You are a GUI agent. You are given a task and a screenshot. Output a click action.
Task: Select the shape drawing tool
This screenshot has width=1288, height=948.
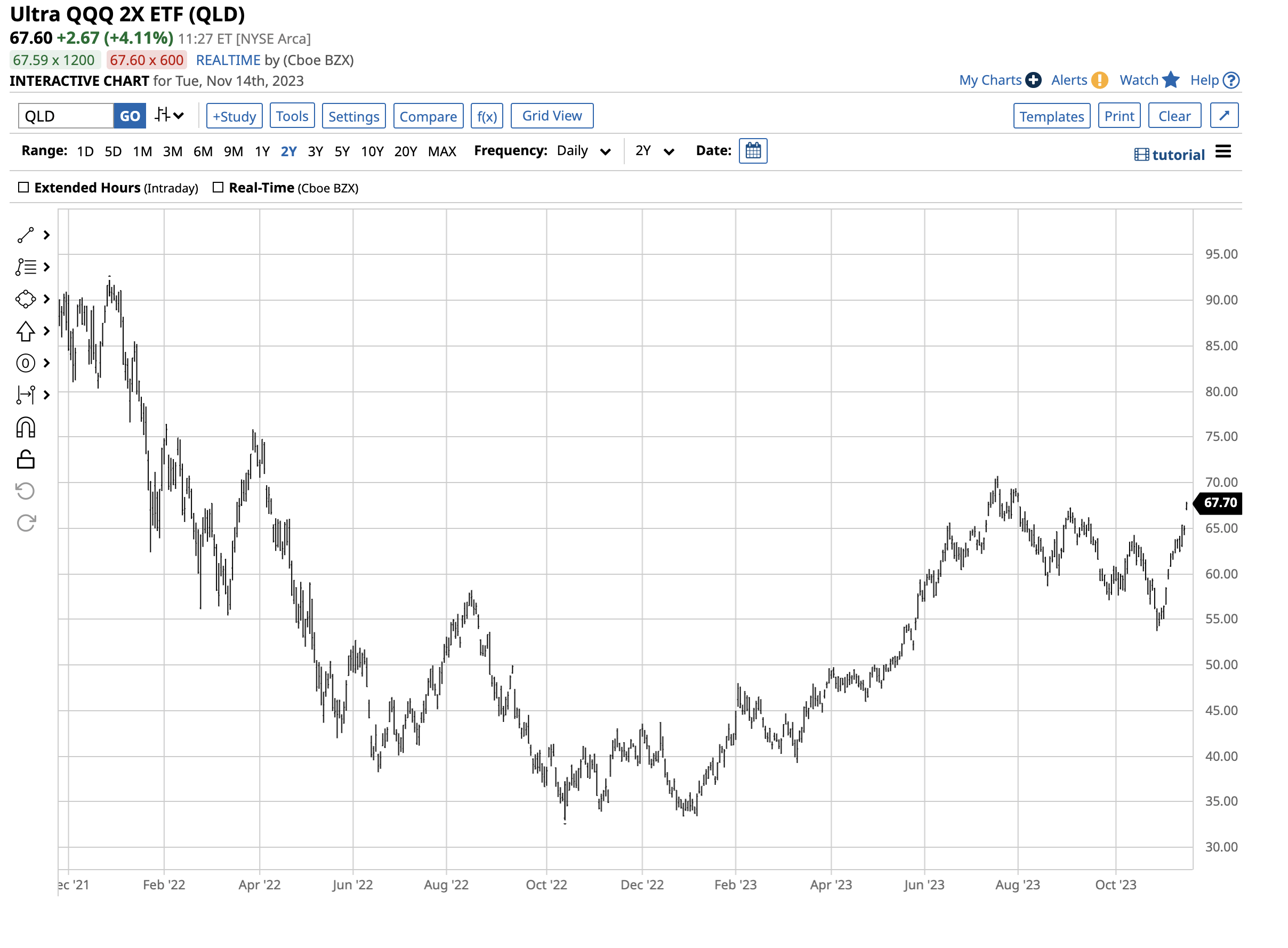[x=26, y=299]
